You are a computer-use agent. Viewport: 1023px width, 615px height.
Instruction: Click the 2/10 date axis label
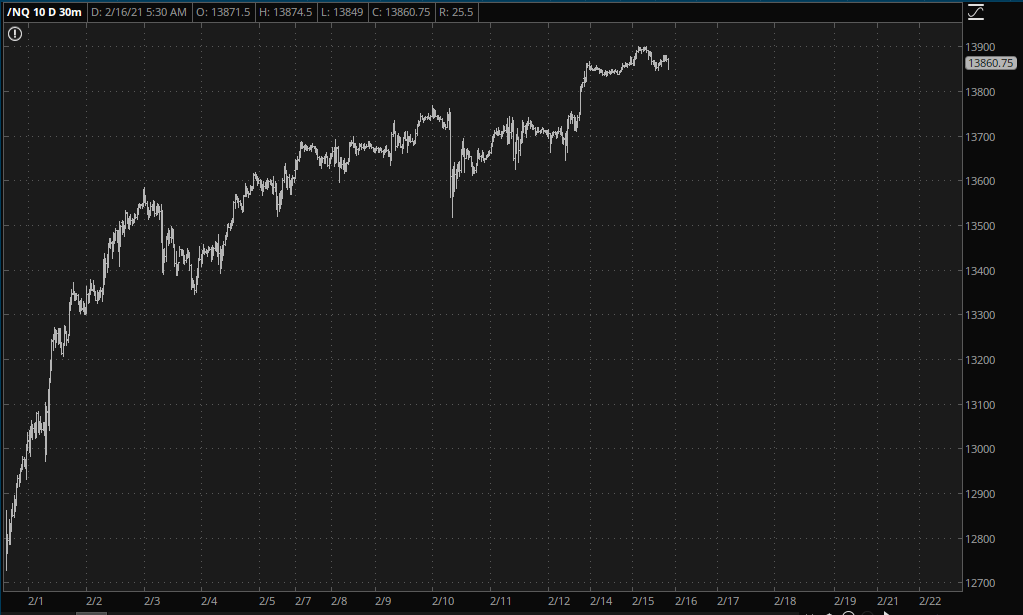(443, 601)
